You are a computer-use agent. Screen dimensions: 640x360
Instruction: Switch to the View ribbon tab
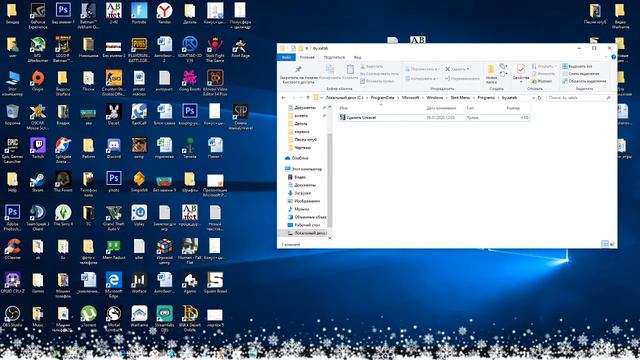click(358, 57)
